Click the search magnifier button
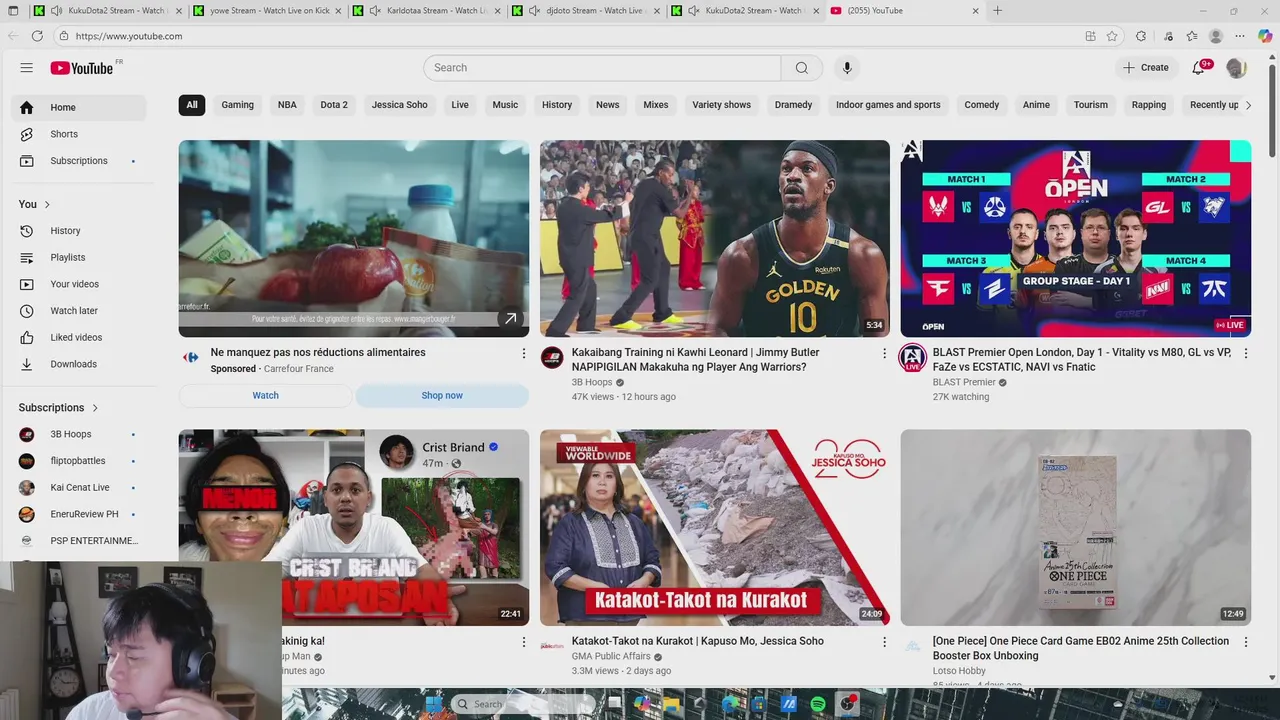This screenshot has width=1280, height=720. (801, 68)
